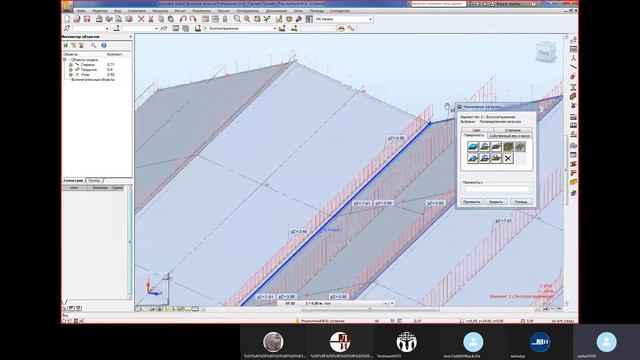Click the viewport's vertical scrollbar
This screenshot has width=640, height=360.
566,169
